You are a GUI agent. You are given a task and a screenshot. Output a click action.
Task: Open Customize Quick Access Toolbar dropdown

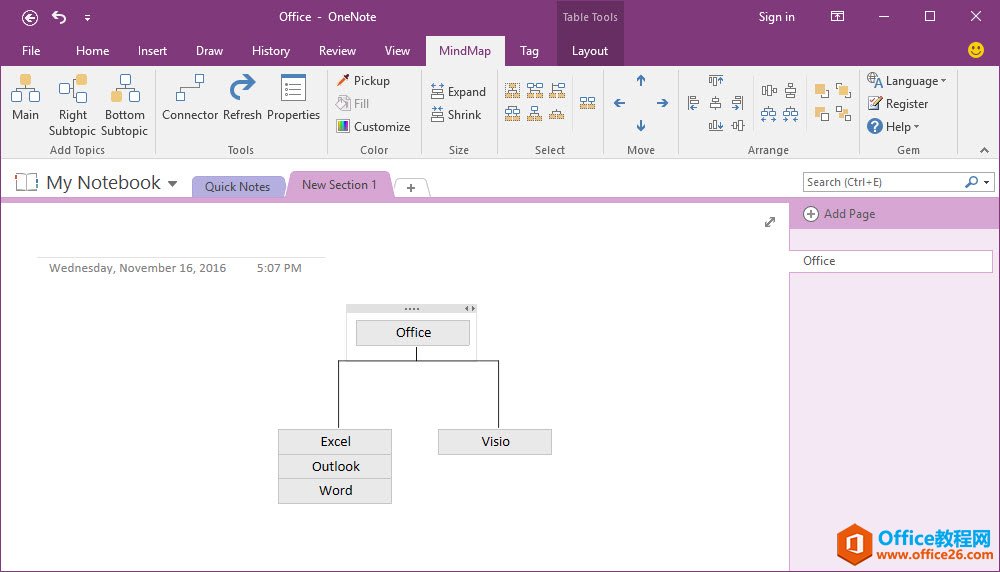pos(87,17)
